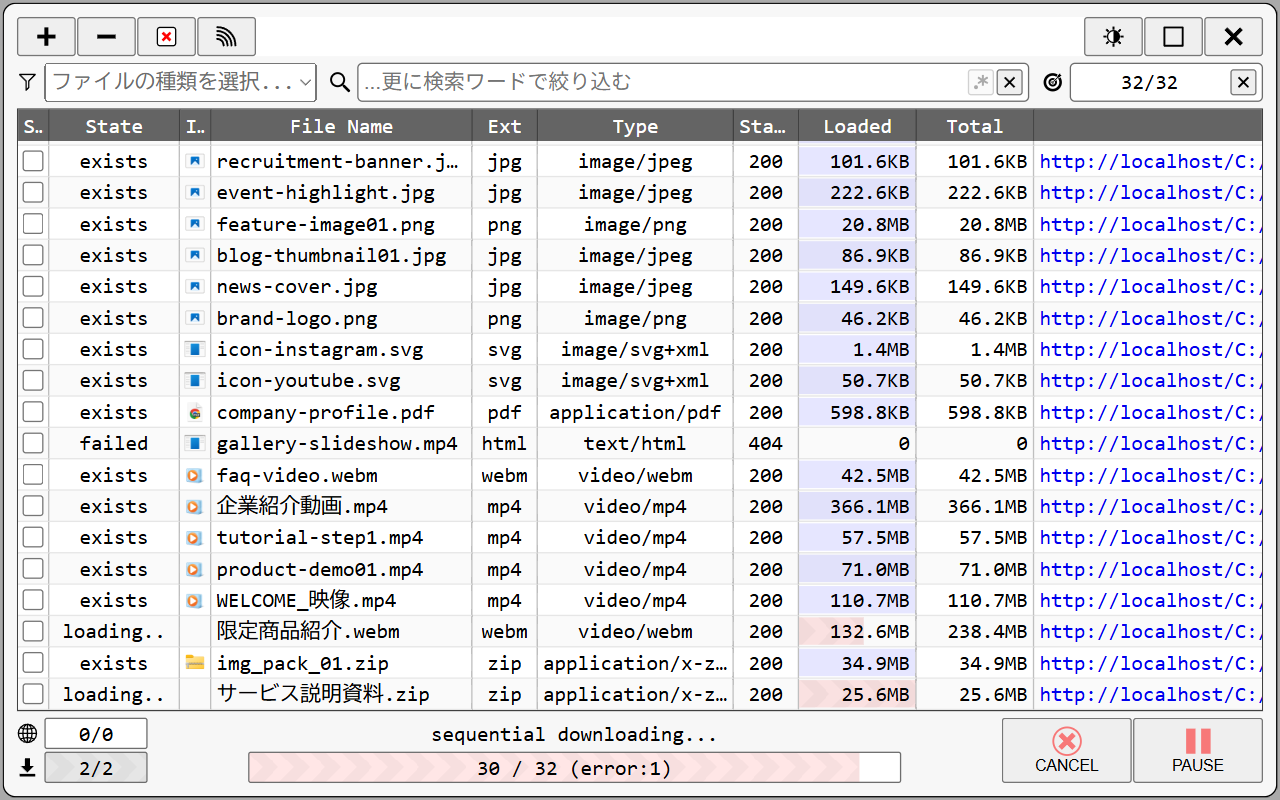Screen dimensions: 1280x800
Task: Click the red X clear list button
Action: pyautogui.click(x=166, y=37)
